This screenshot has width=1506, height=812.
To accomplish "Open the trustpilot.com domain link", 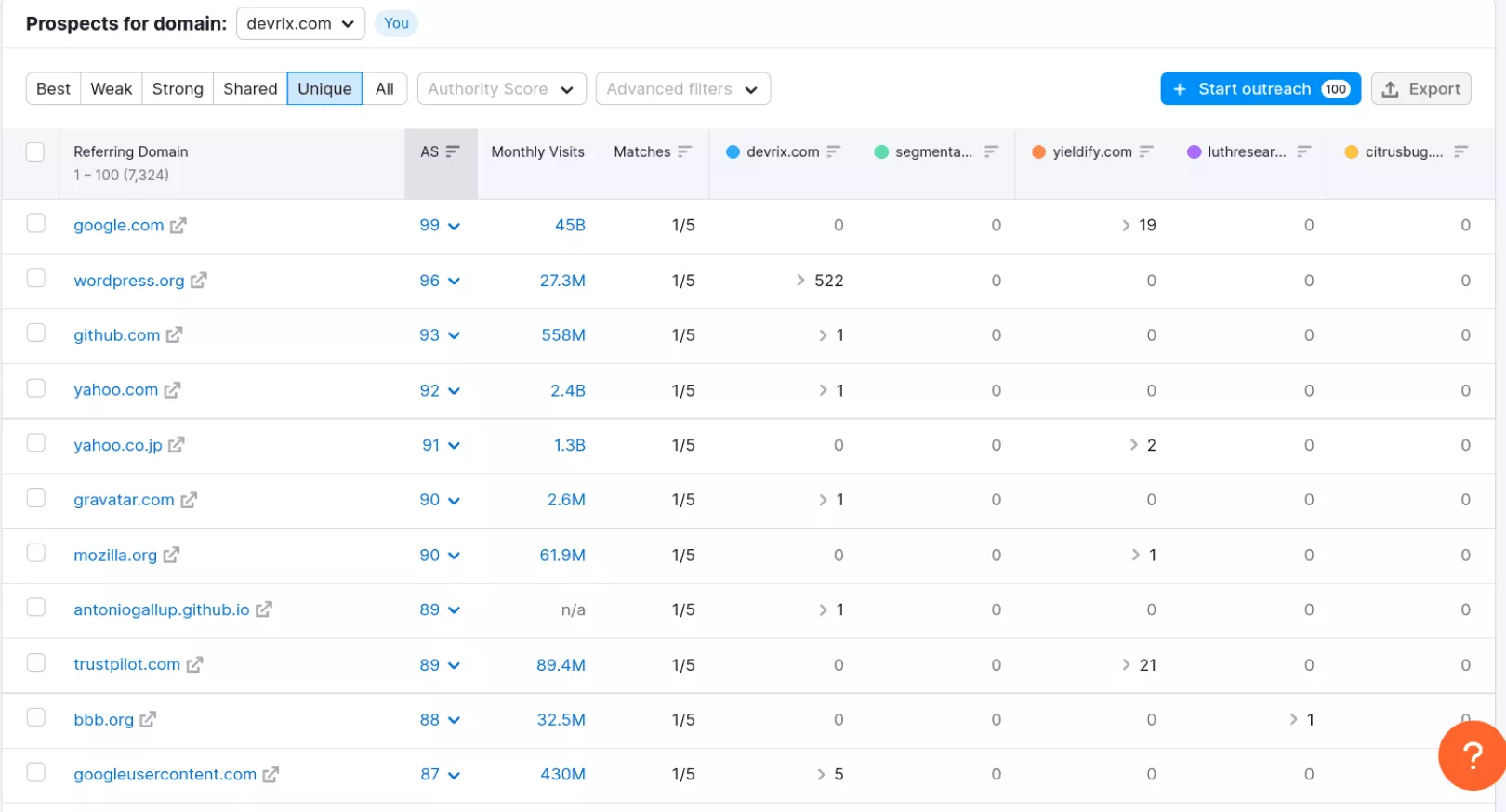I will tap(127, 664).
